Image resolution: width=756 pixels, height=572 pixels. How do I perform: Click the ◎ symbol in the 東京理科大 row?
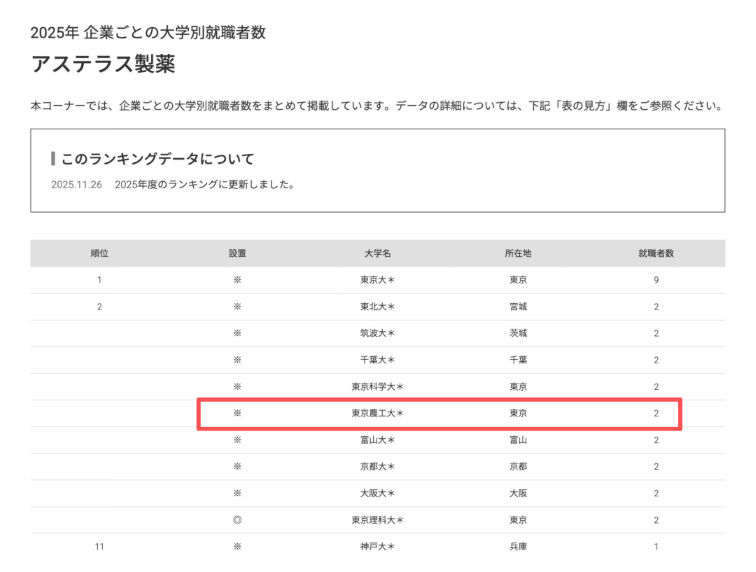(x=237, y=520)
